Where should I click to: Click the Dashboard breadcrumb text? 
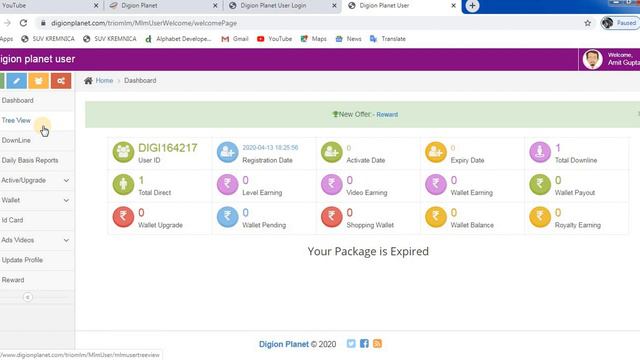coord(140,80)
